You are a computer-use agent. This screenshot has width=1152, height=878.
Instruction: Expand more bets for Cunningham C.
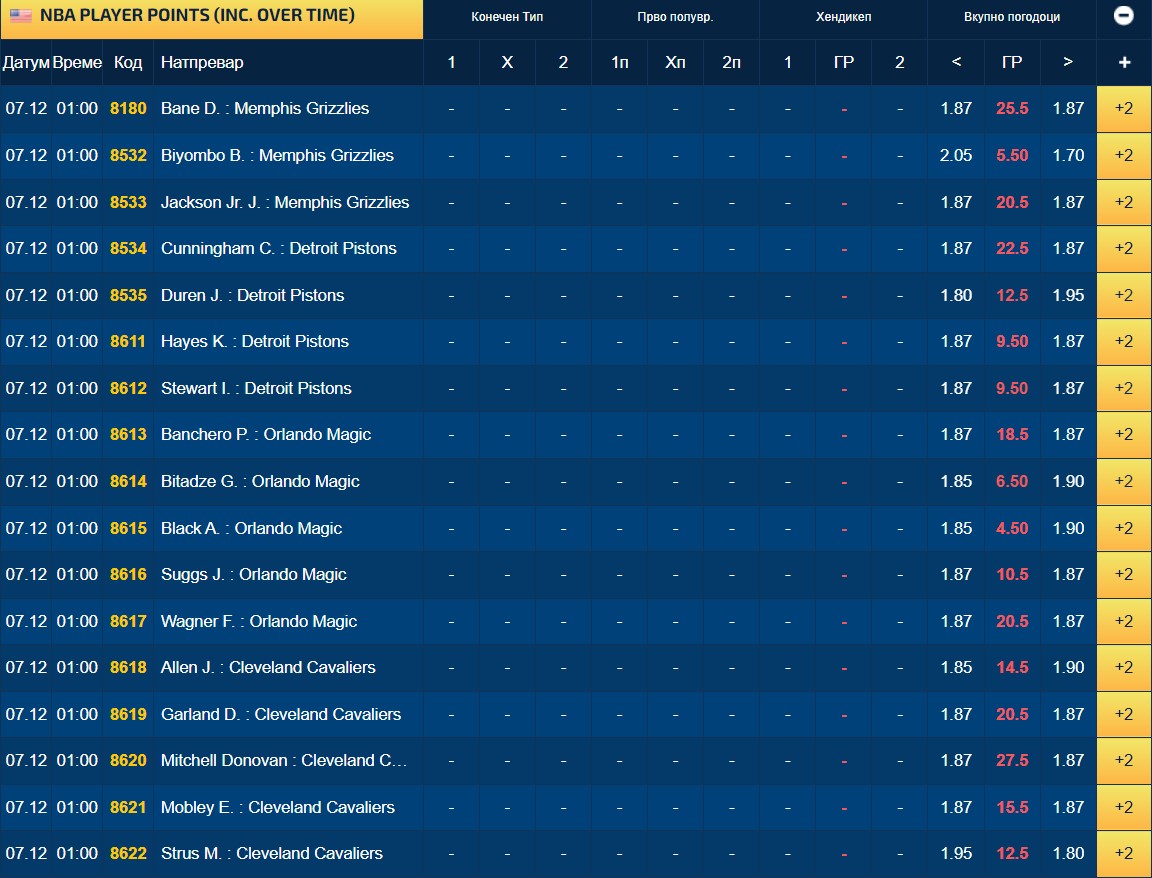1124,248
